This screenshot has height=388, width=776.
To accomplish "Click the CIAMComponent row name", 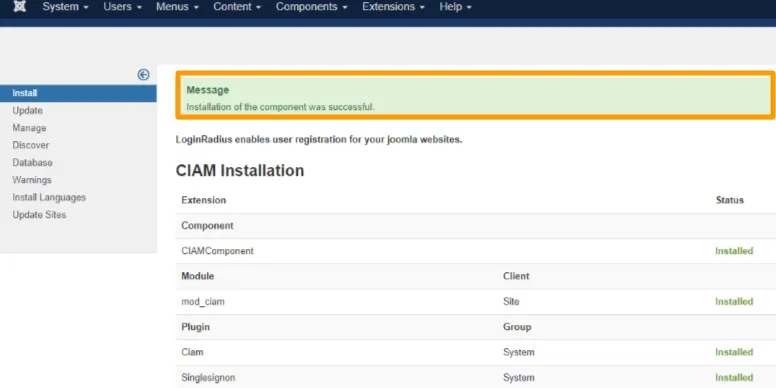I will (217, 251).
